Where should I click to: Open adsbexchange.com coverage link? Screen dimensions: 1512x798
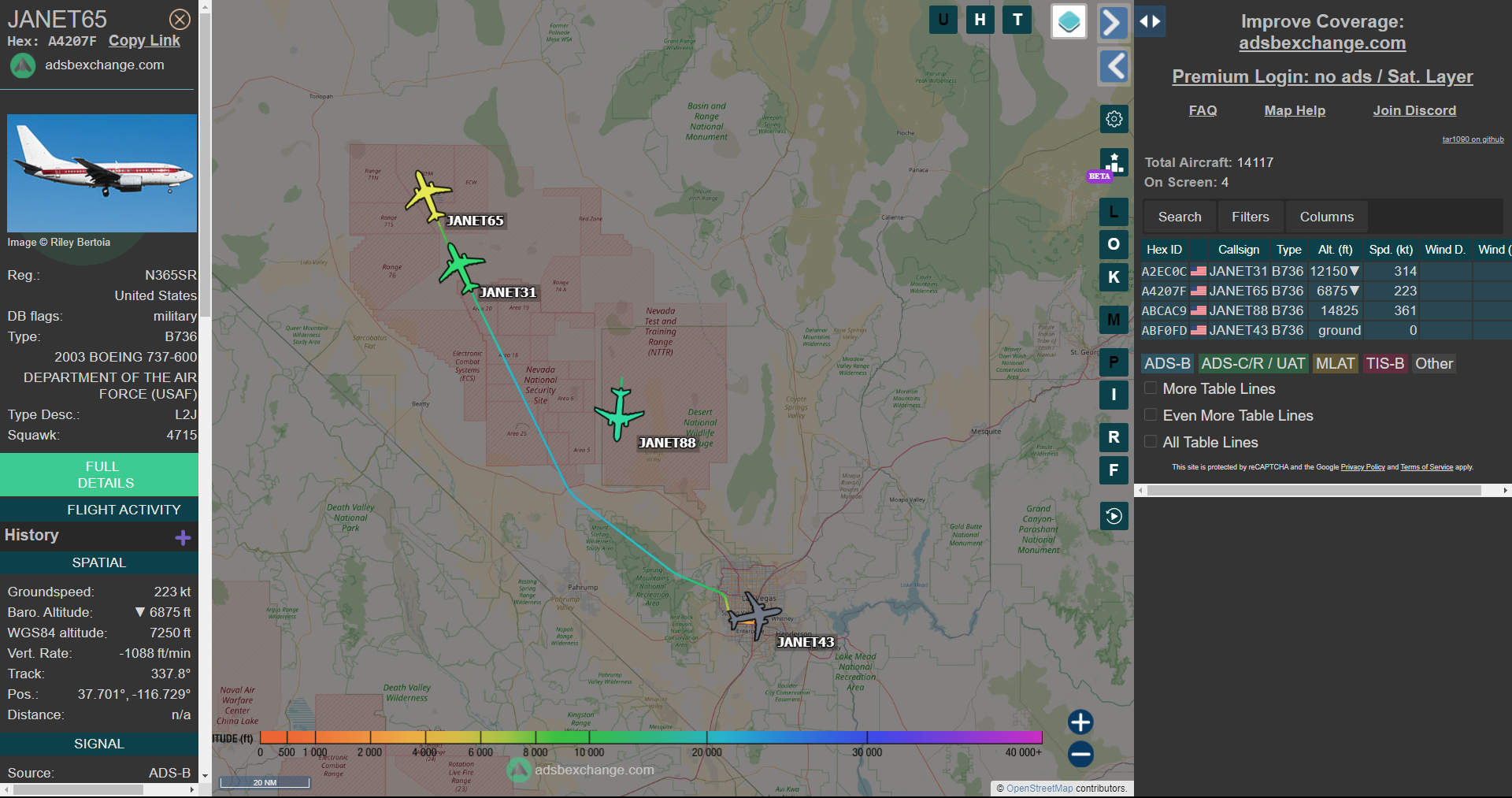1322,43
